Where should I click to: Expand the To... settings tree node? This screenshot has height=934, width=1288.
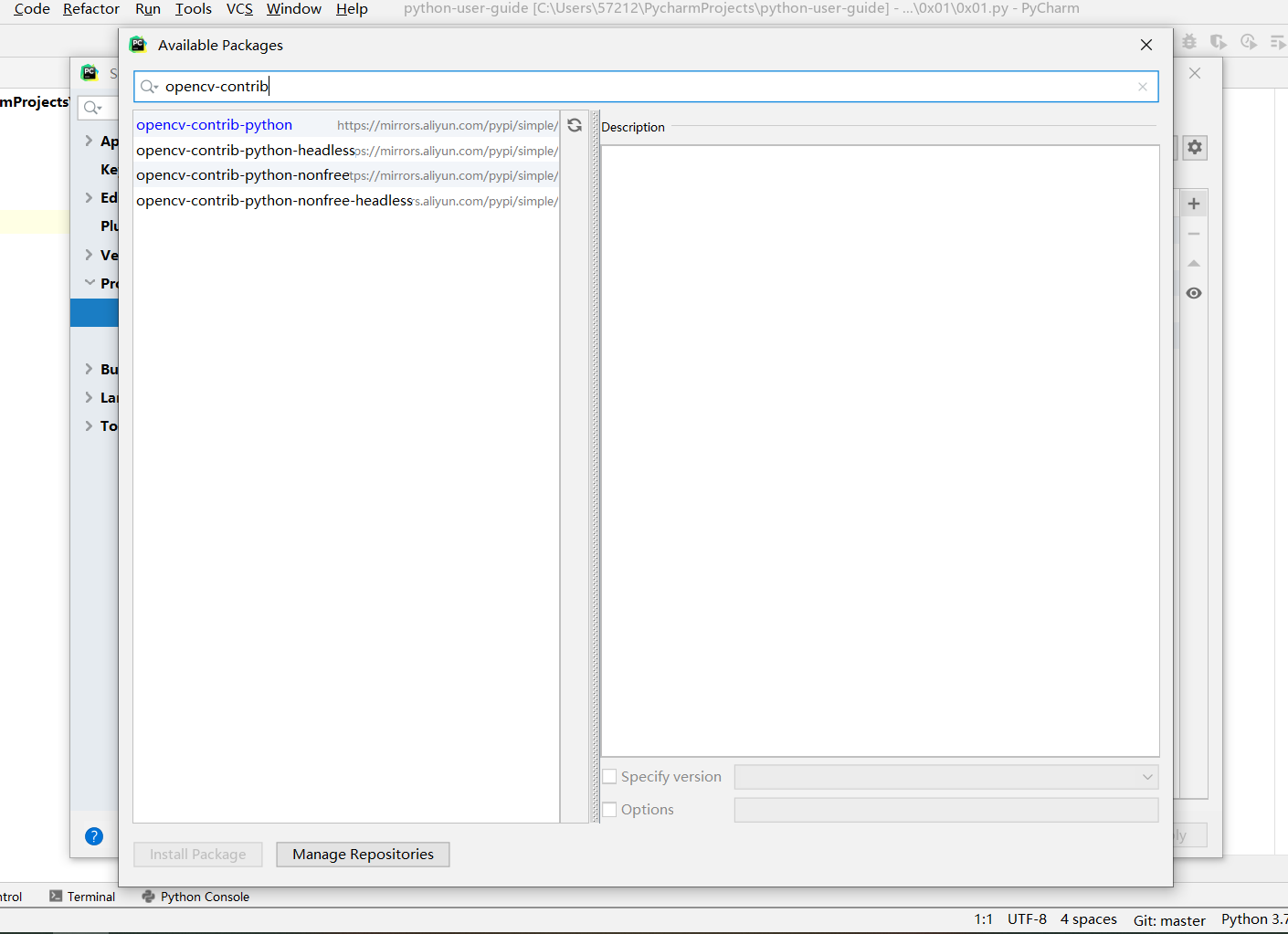(x=89, y=425)
